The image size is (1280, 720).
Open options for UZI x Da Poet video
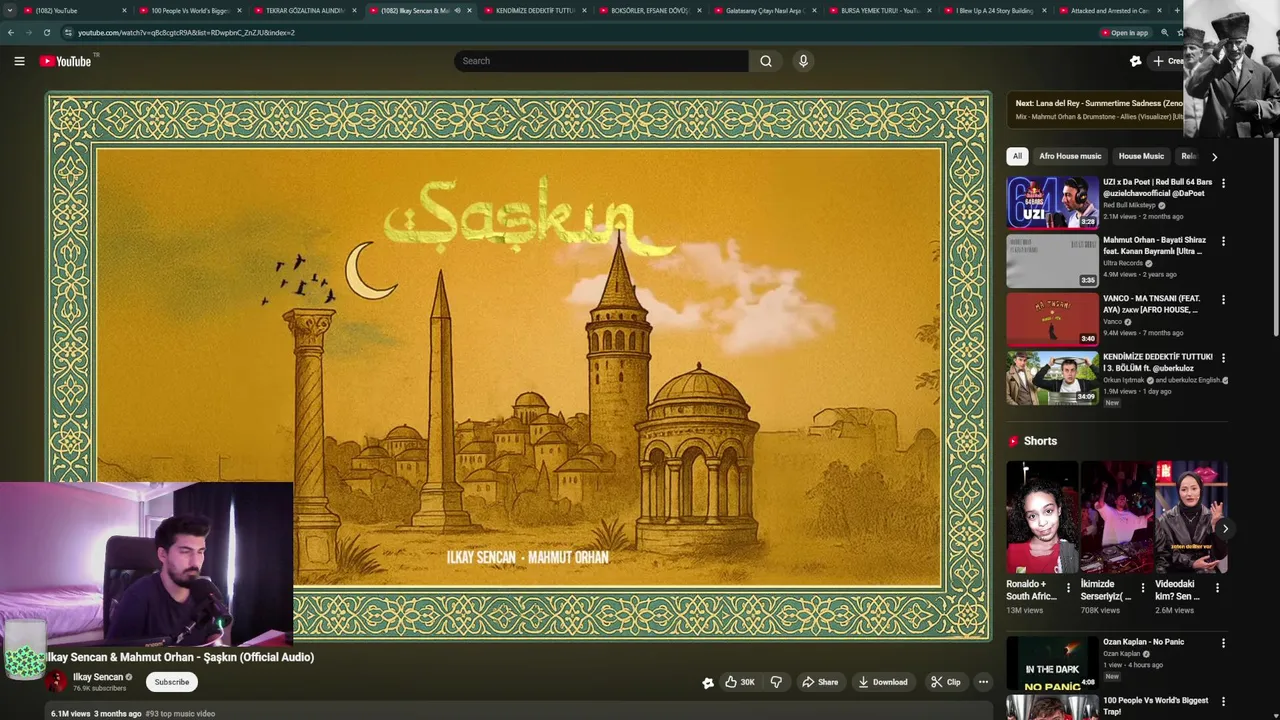(1223, 184)
